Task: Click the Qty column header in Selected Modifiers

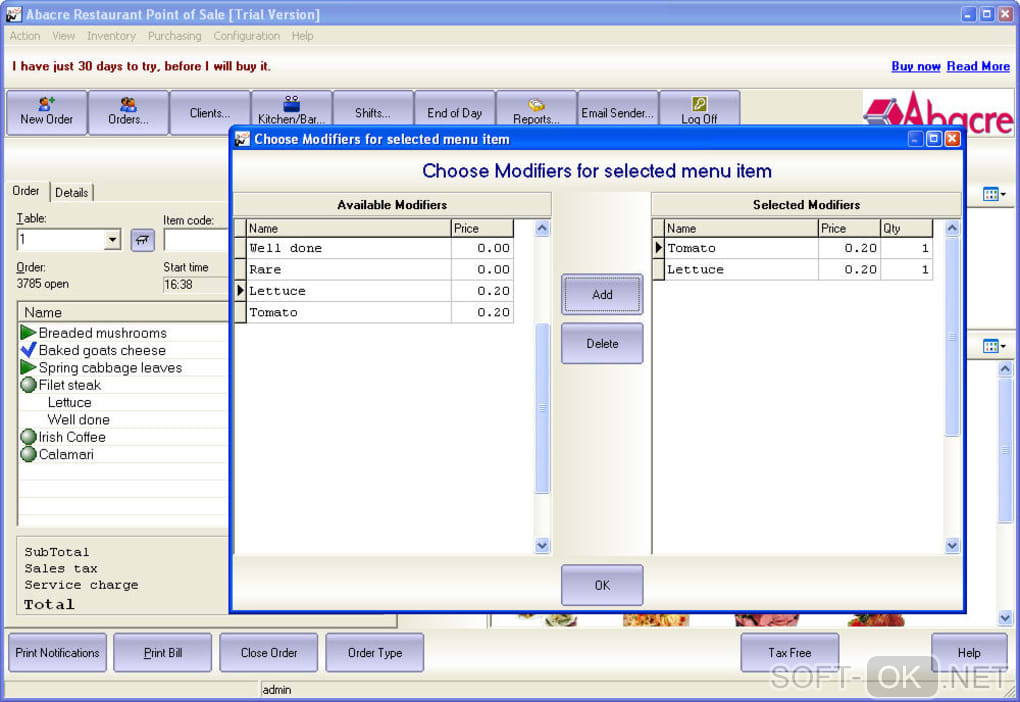Action: (x=906, y=228)
